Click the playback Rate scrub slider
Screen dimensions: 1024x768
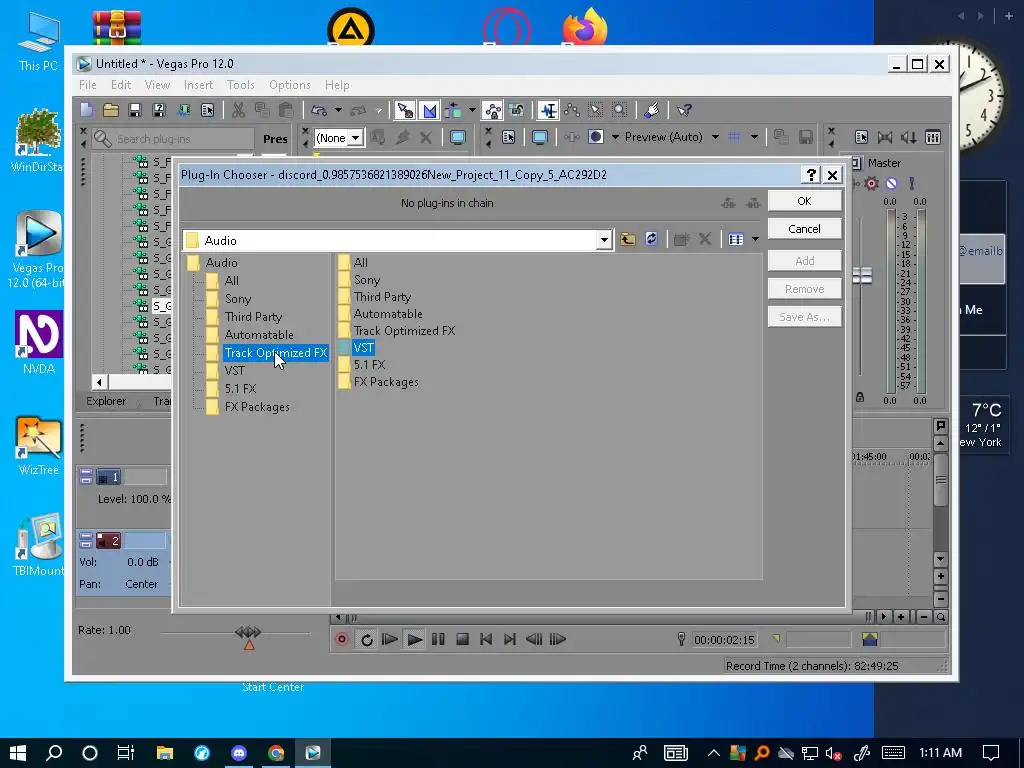click(248, 632)
